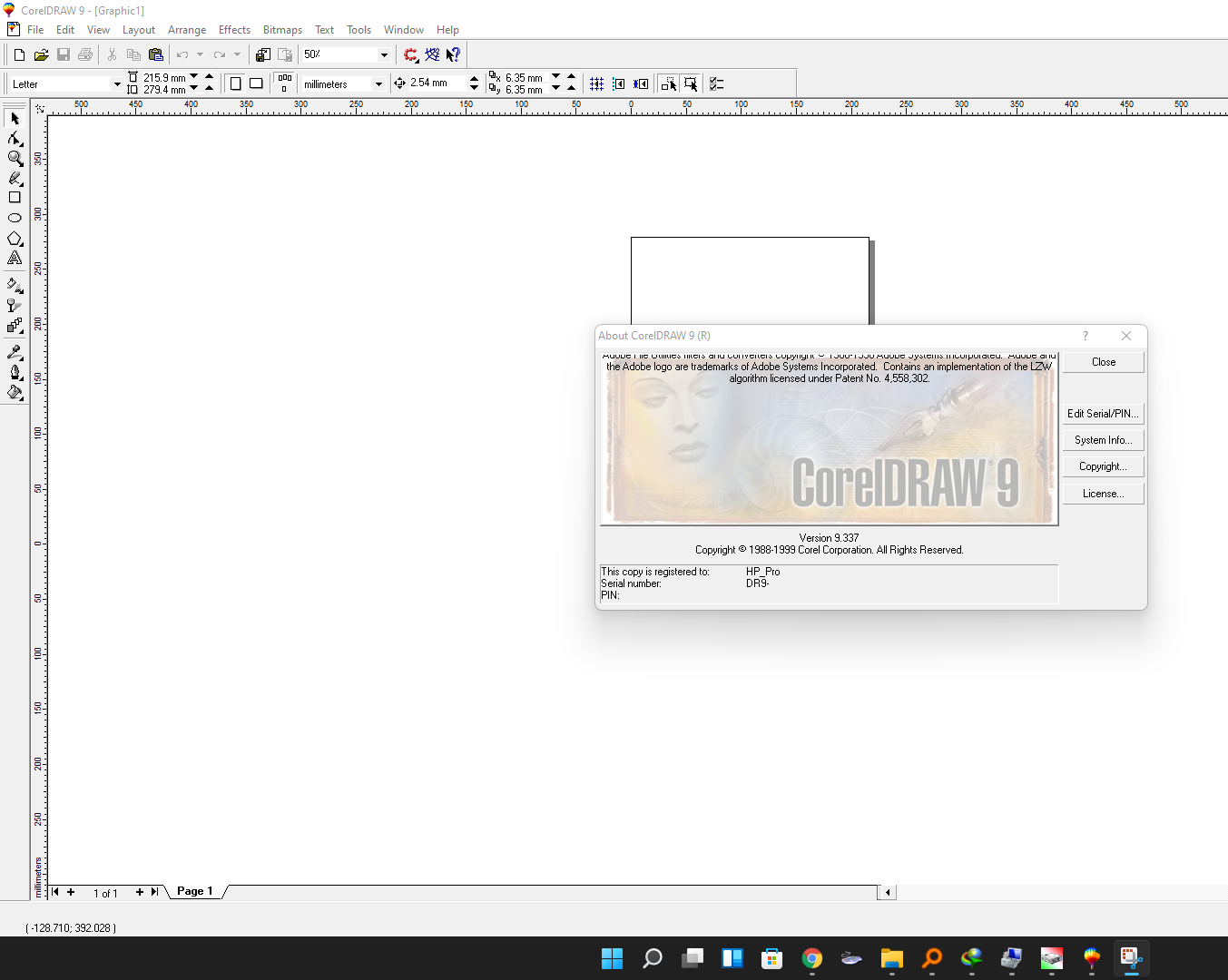This screenshot has width=1228, height=980.
Task: Open the Options dialog icon
Action: click(717, 83)
